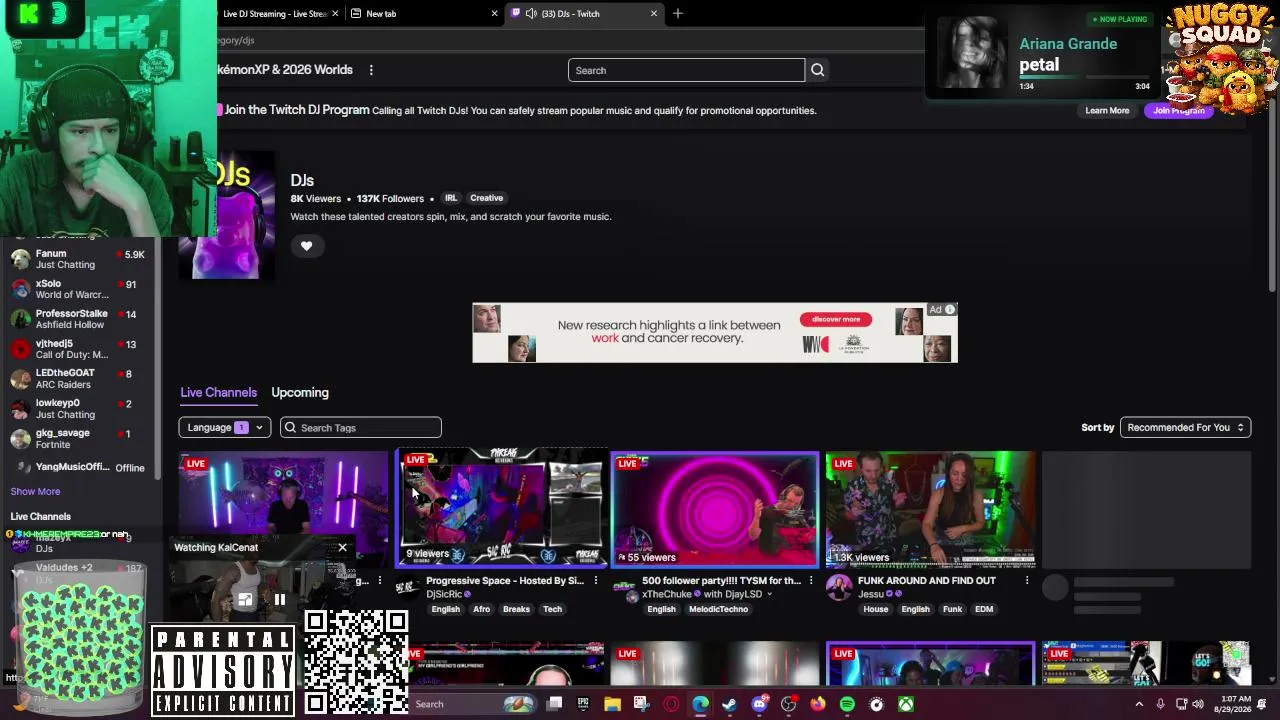Open Epic Games Launcher from the taskbar

[x=583, y=704]
